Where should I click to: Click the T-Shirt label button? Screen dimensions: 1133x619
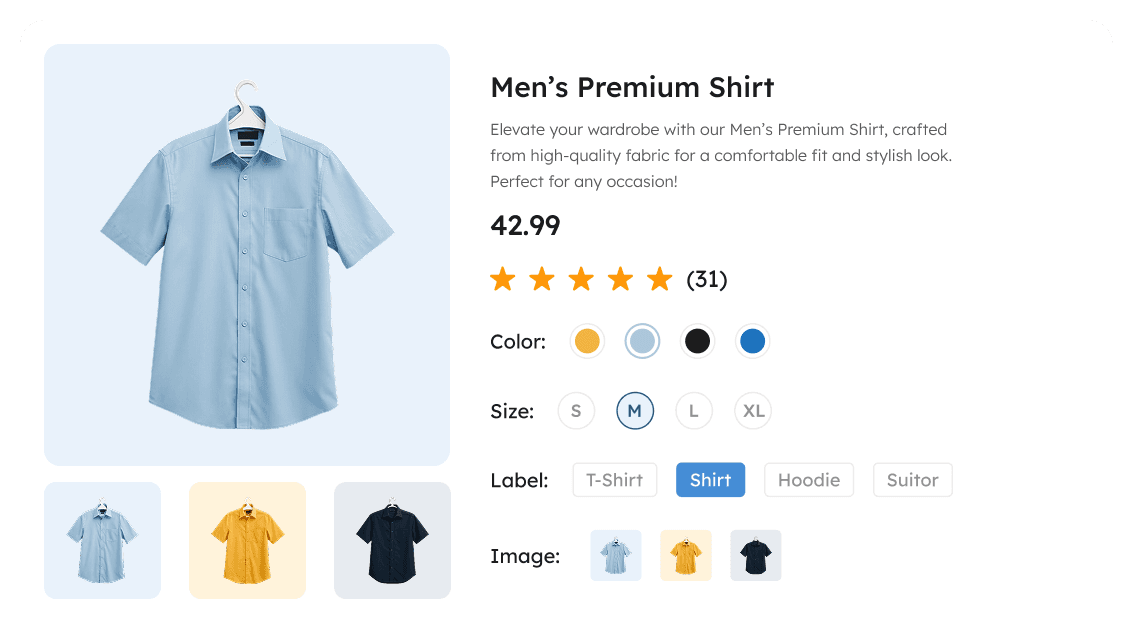(614, 480)
